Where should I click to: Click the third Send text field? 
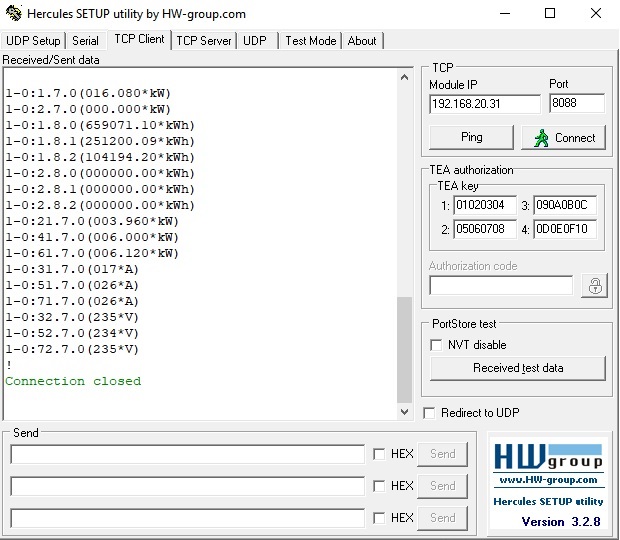pos(187,518)
